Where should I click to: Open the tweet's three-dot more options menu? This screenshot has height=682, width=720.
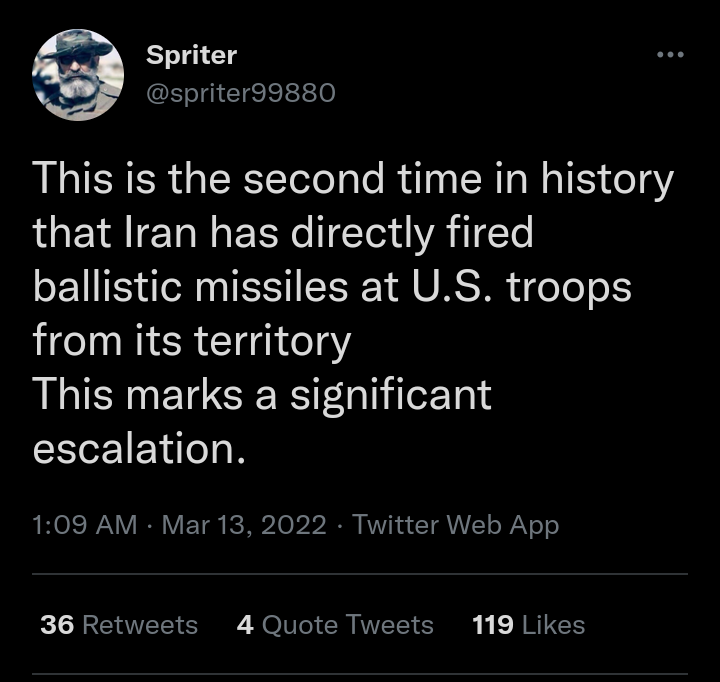pos(670,54)
